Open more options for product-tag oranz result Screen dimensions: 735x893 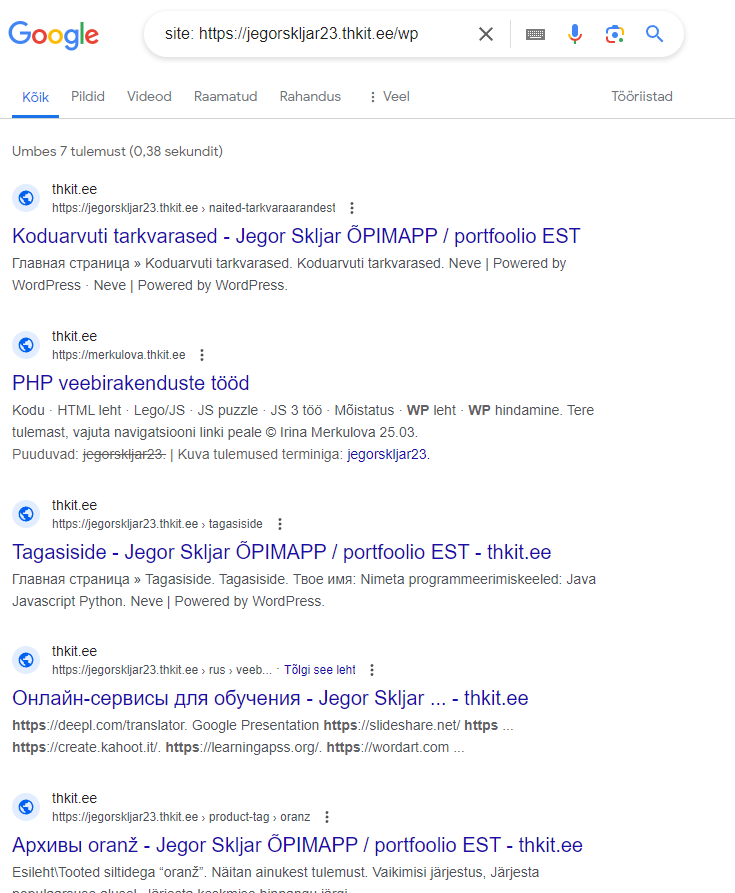pyautogui.click(x=327, y=817)
